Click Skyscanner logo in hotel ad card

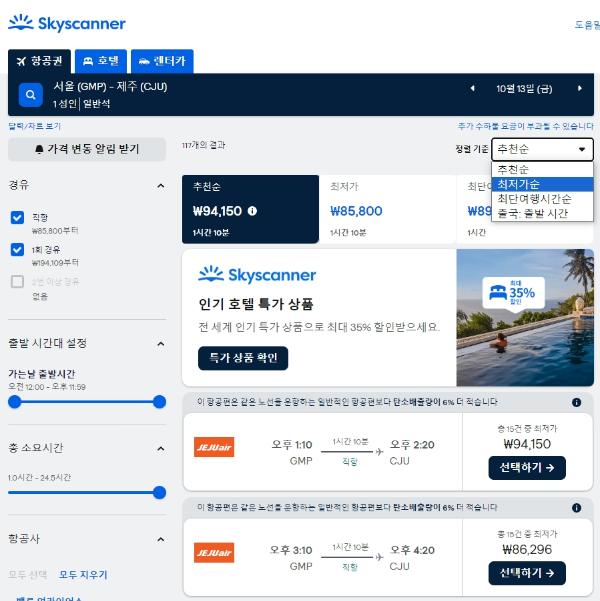[257, 275]
